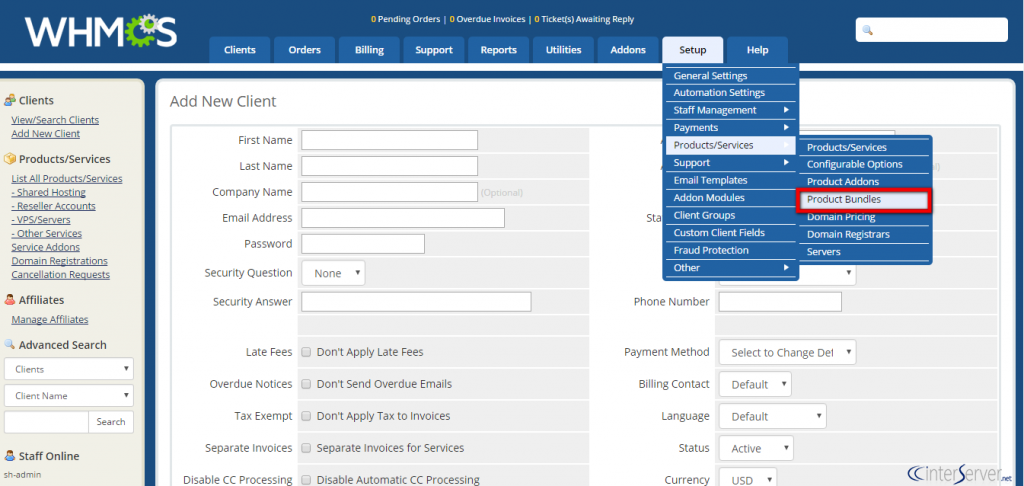Expand the Other submenu

[x=731, y=268]
